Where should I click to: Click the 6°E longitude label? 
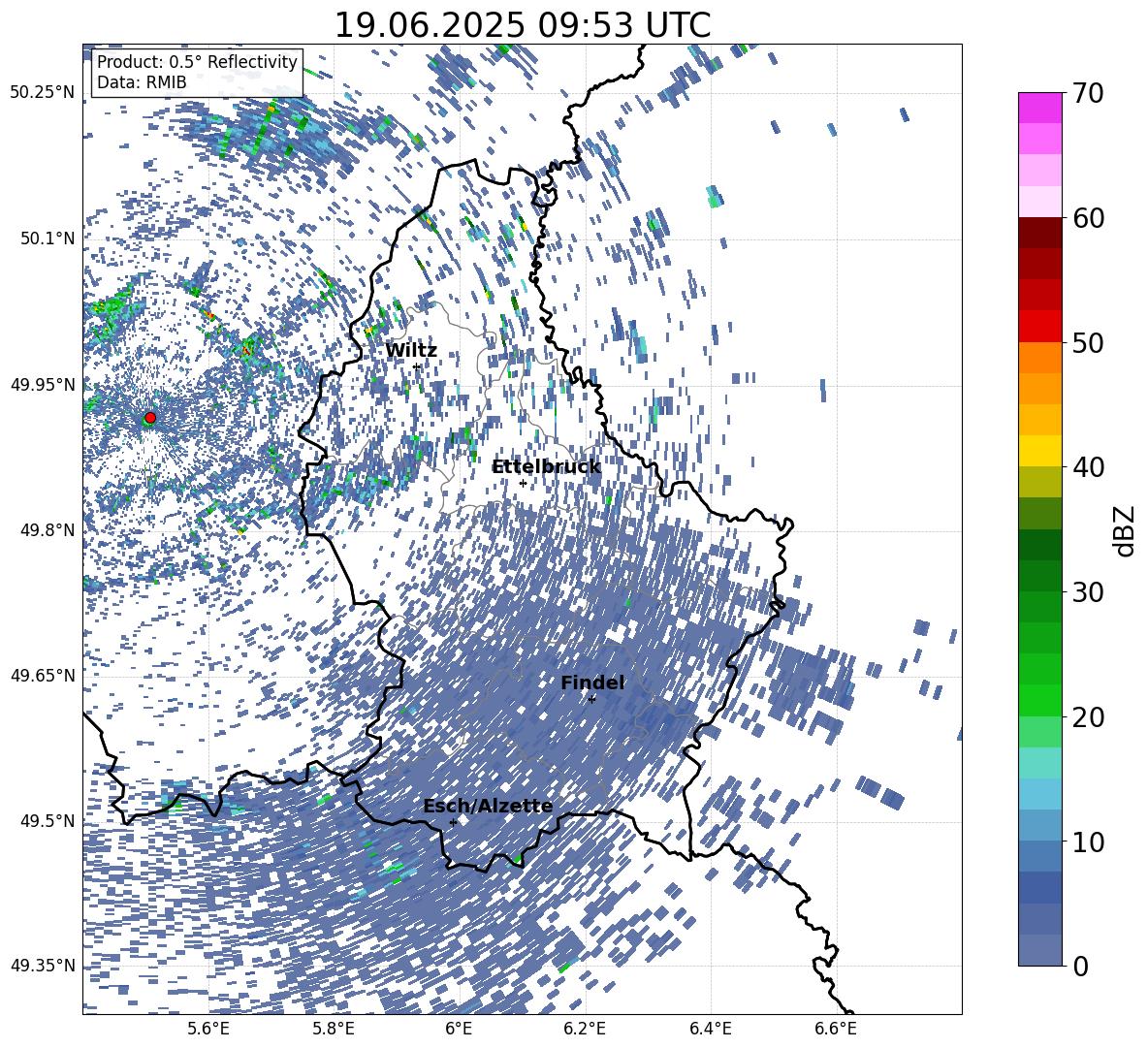point(459,1029)
